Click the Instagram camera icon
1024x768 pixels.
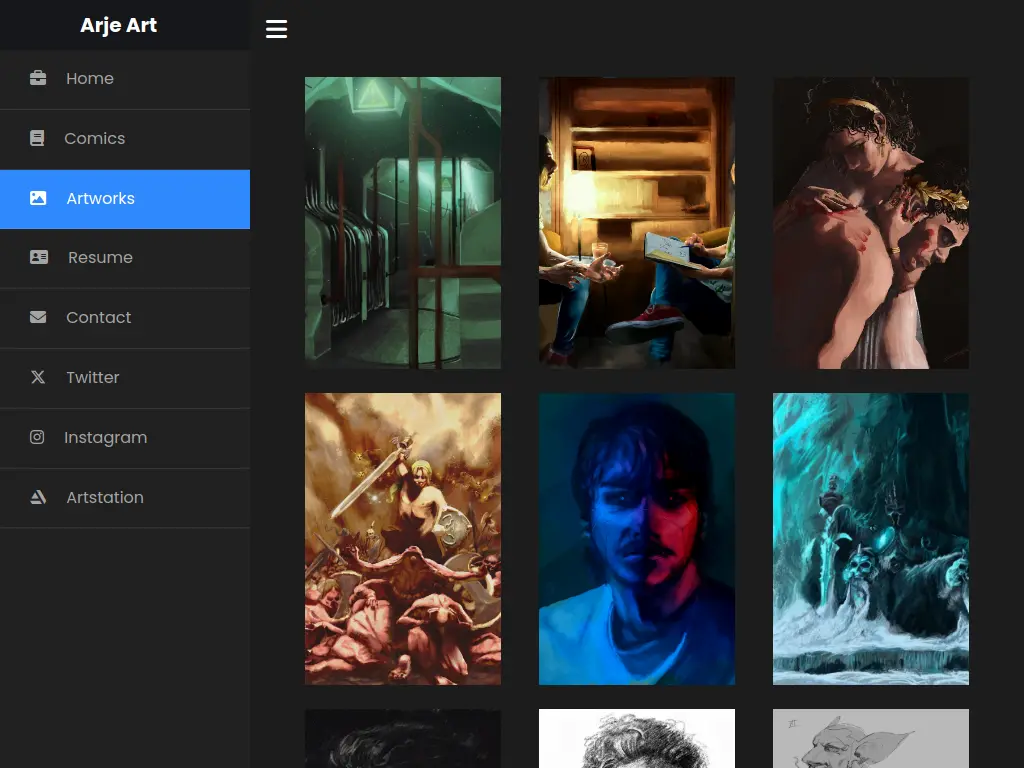(37, 437)
